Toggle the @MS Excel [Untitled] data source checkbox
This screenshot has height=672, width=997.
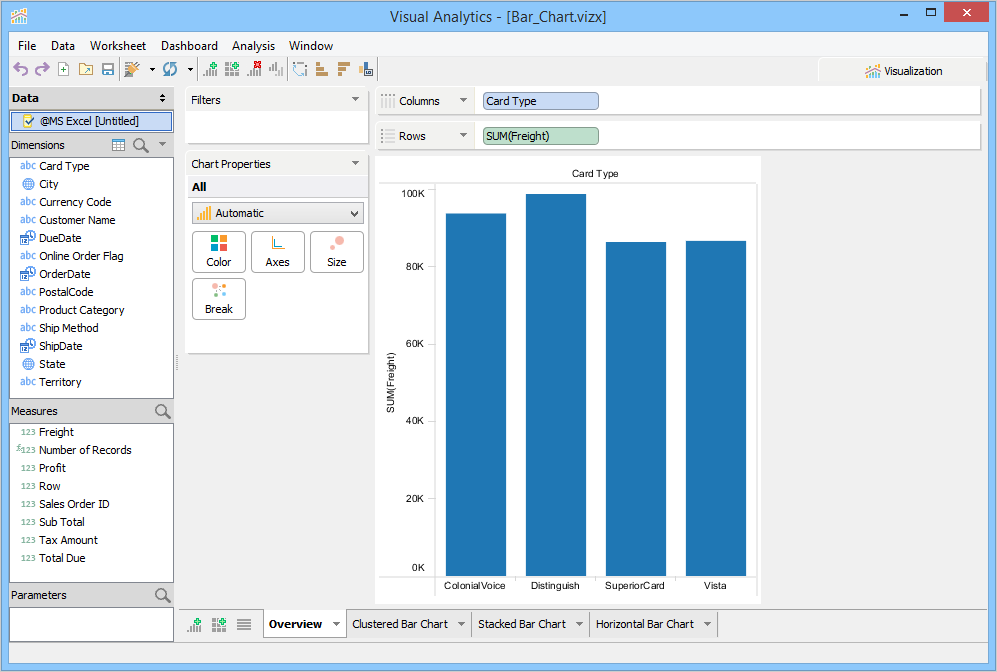pos(27,121)
